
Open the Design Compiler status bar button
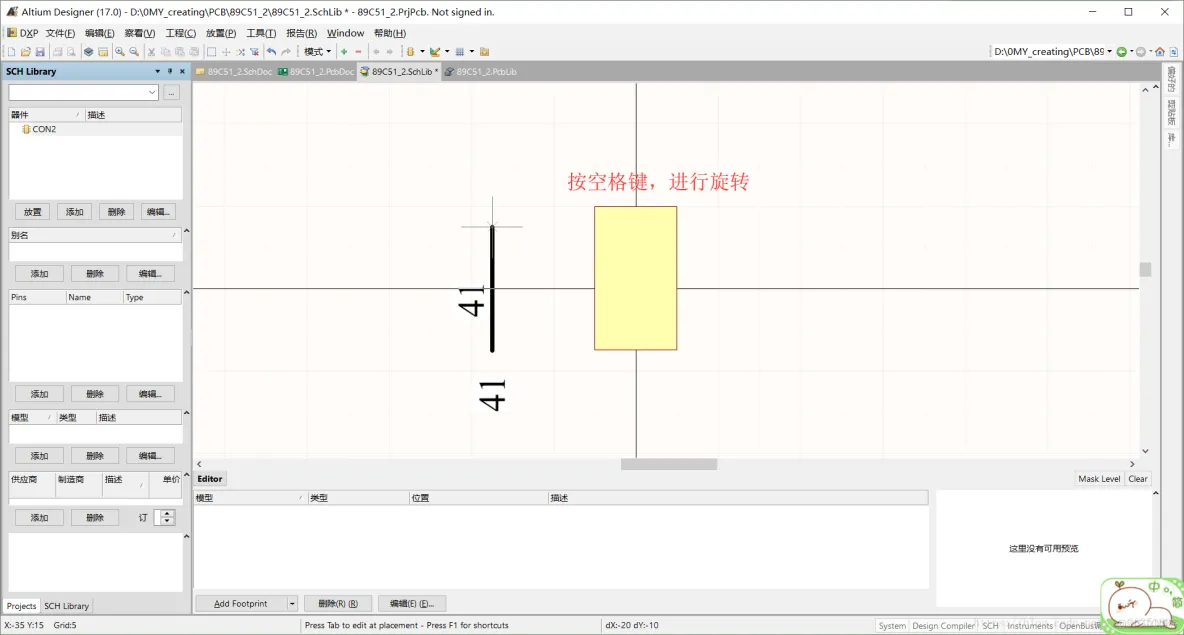tap(943, 626)
